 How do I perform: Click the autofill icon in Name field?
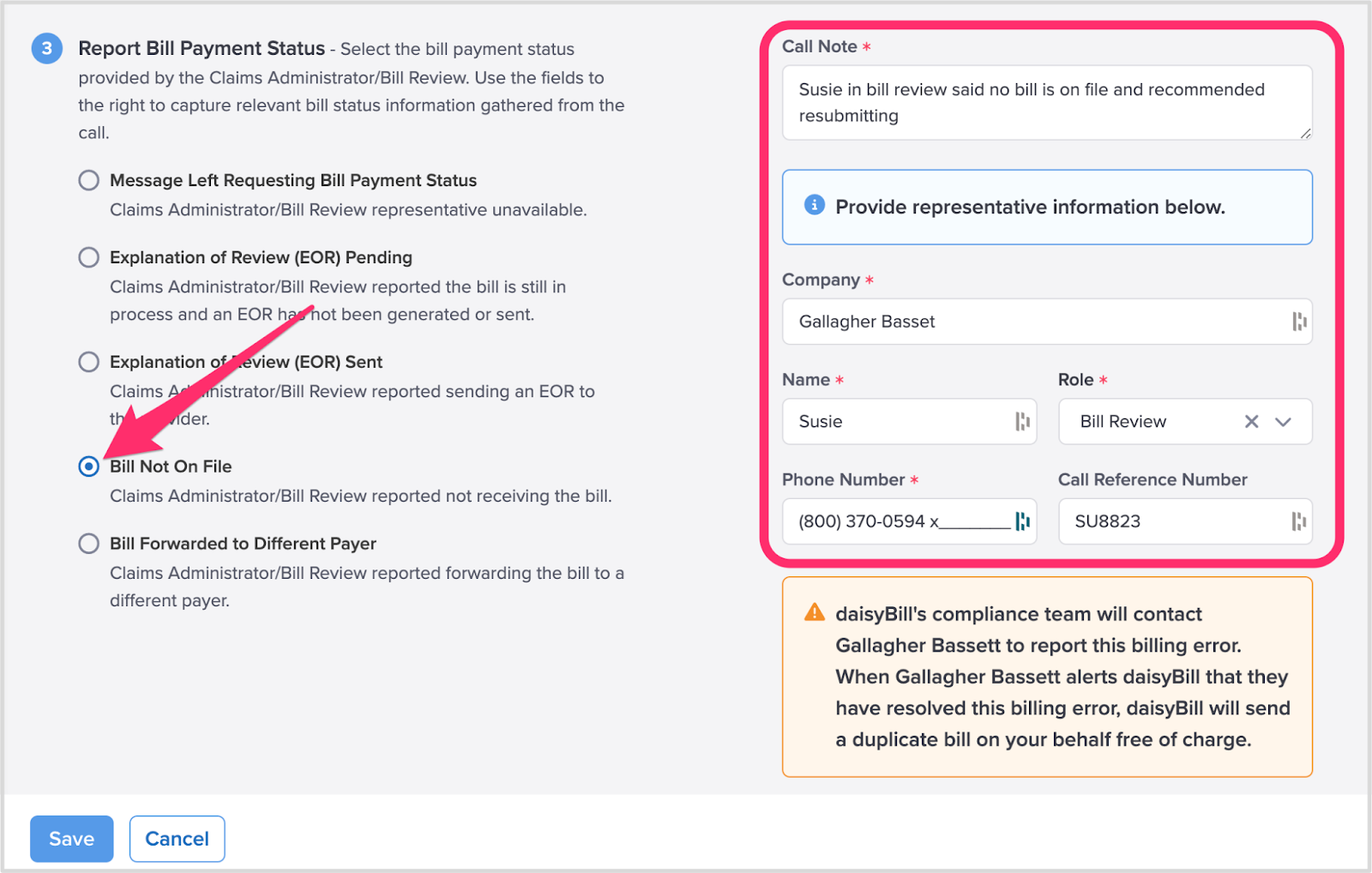[1023, 421]
